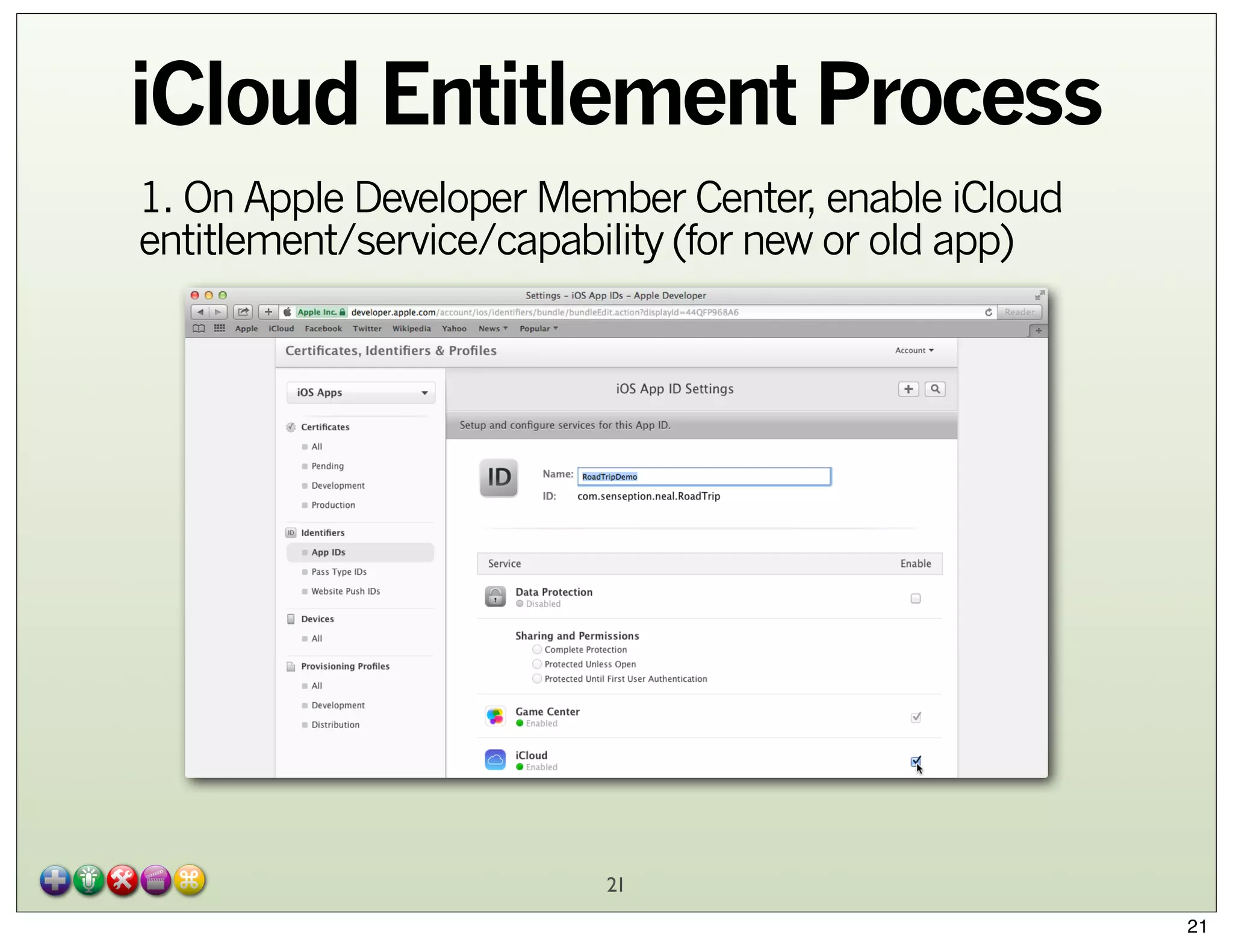
Task: Select Protected Unless Open radio button
Action: 537,664
